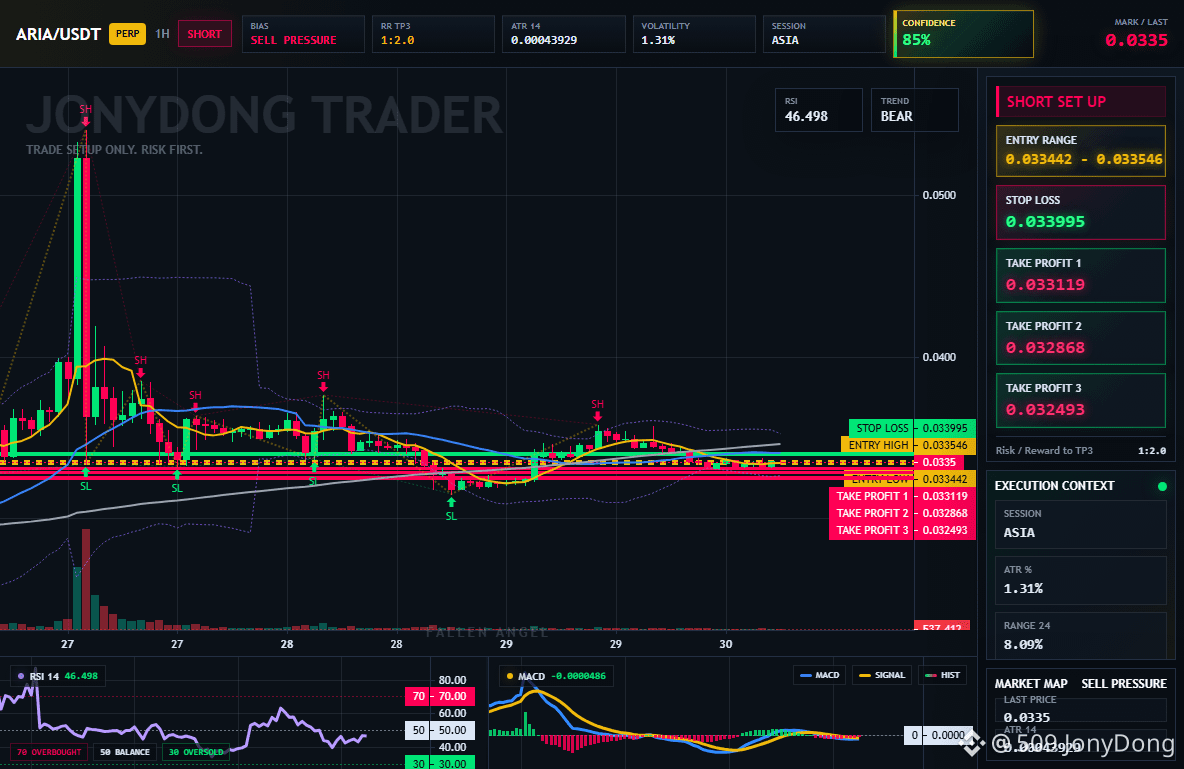Toggle the HIST legend chip
Screen dimensions: 1184x769
[942, 675]
